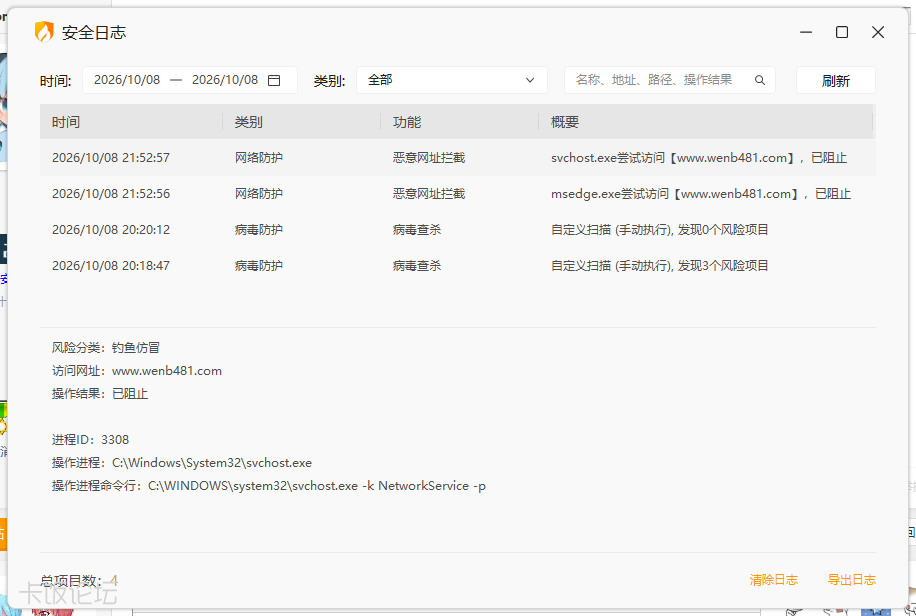Click the 风险分类: 钓鱼仿冒 detail line
916x616 pixels.
[106, 348]
